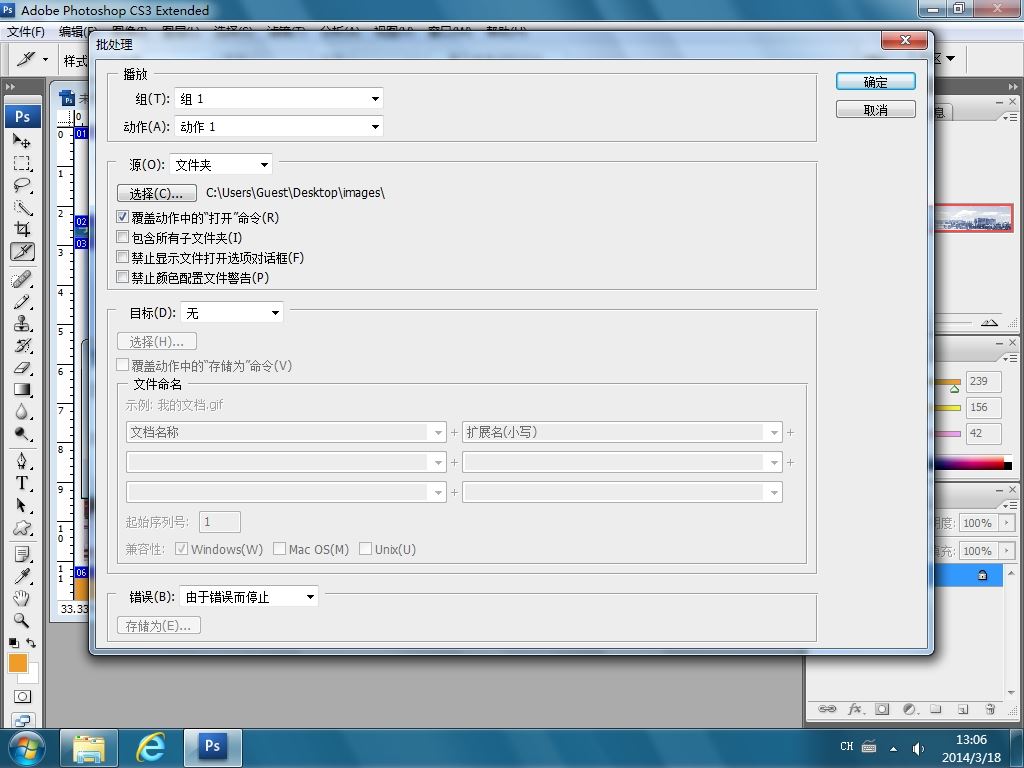
Task: Click the link layers icon in Layers panel
Action: tap(827, 709)
